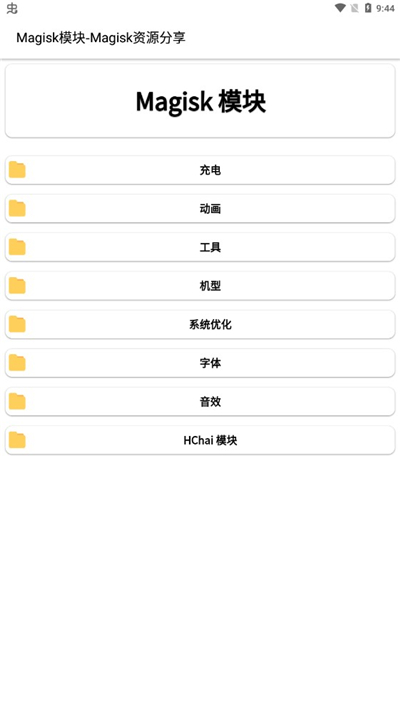The image size is (400, 710).
Task: Tap the folder icon beside 系统优化
Action: coord(17,324)
